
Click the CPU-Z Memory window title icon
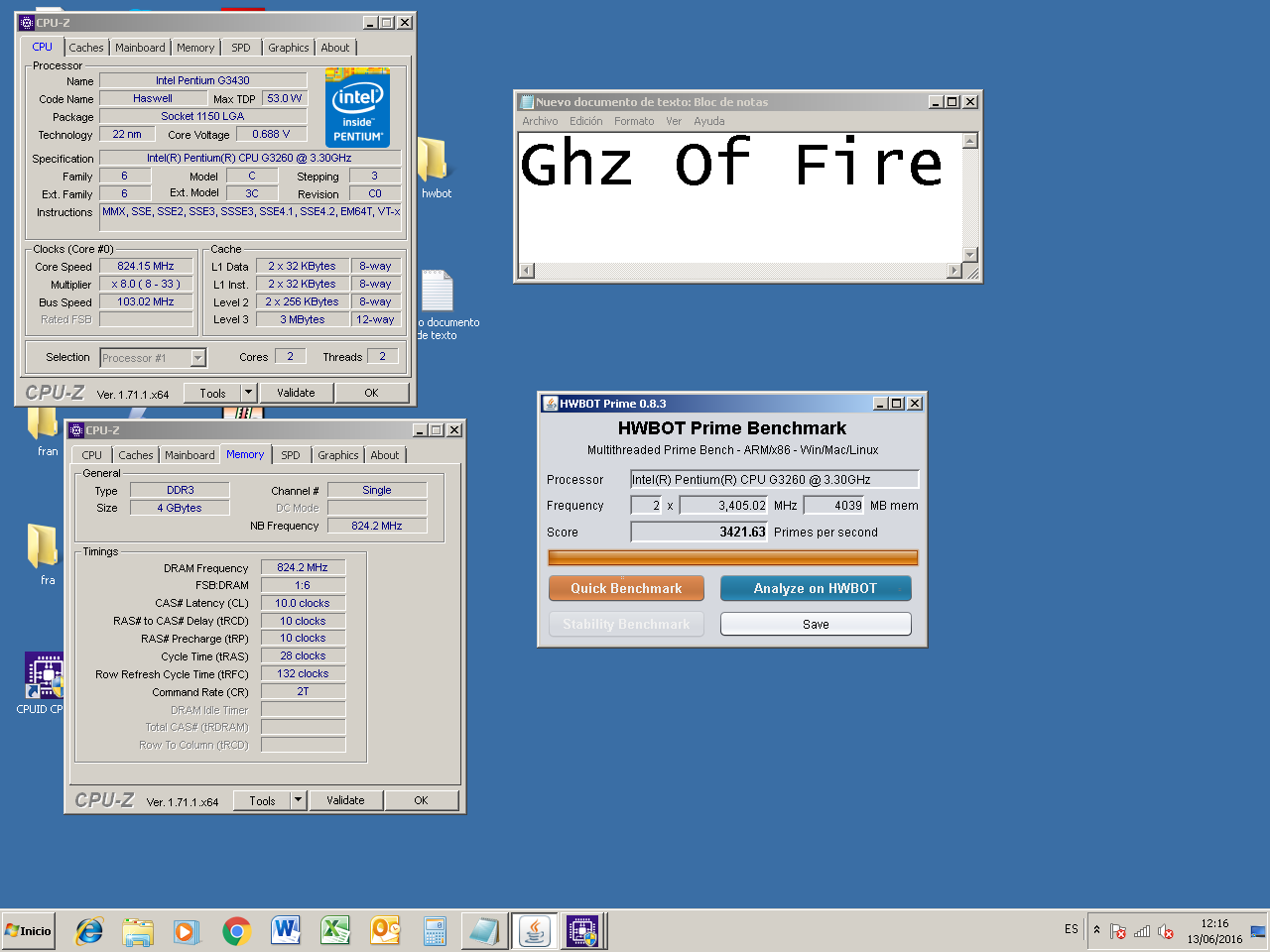(76, 430)
